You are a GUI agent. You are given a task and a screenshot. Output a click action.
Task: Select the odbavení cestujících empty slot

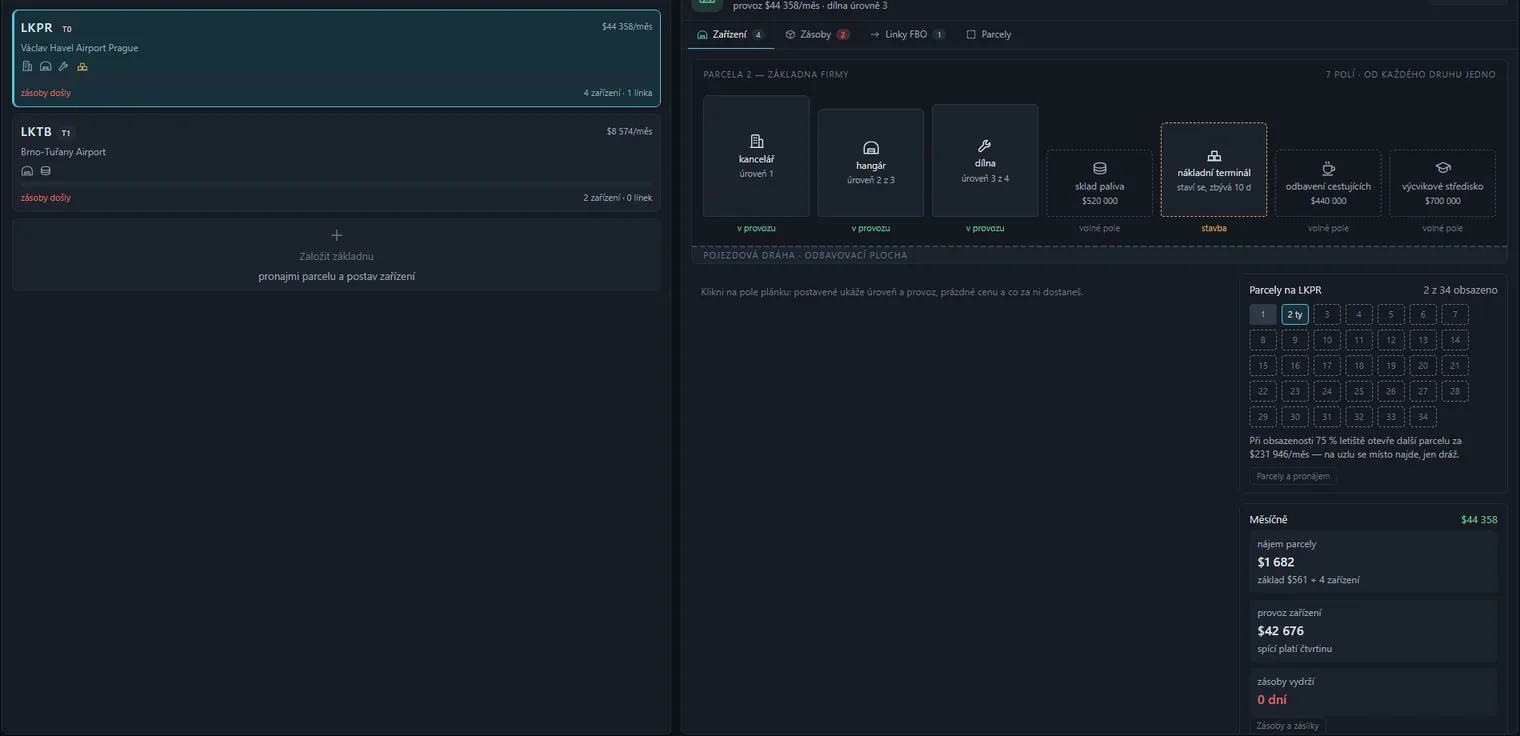click(1328, 183)
